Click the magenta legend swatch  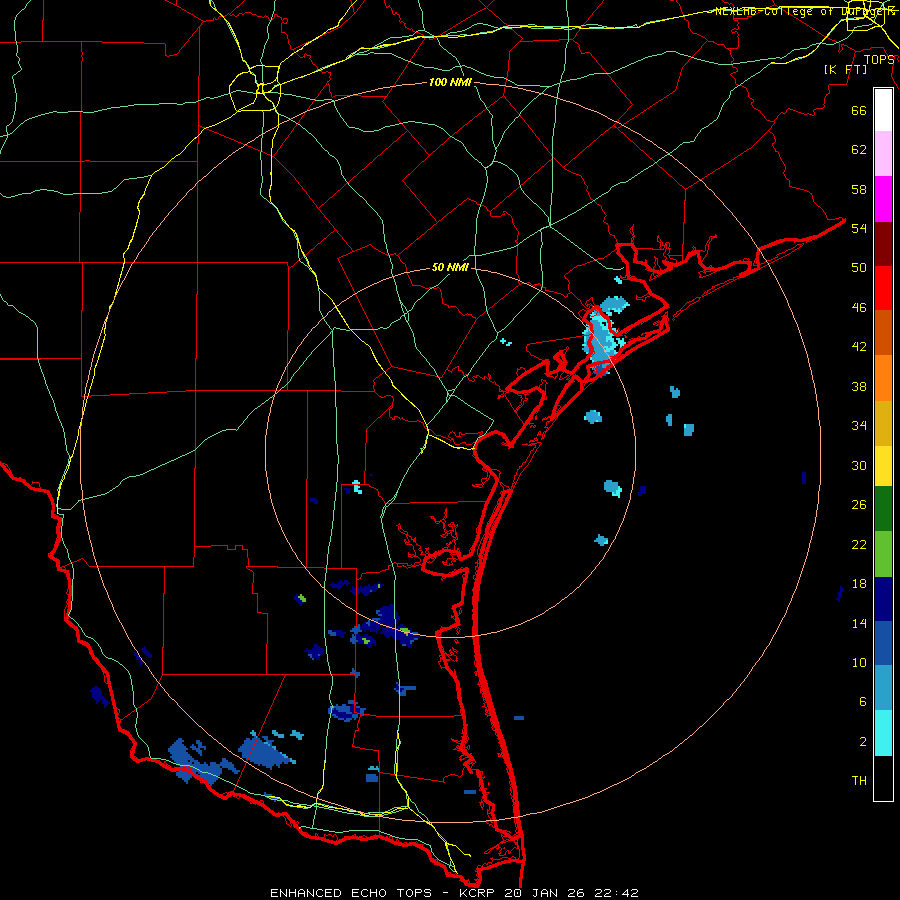pos(883,199)
